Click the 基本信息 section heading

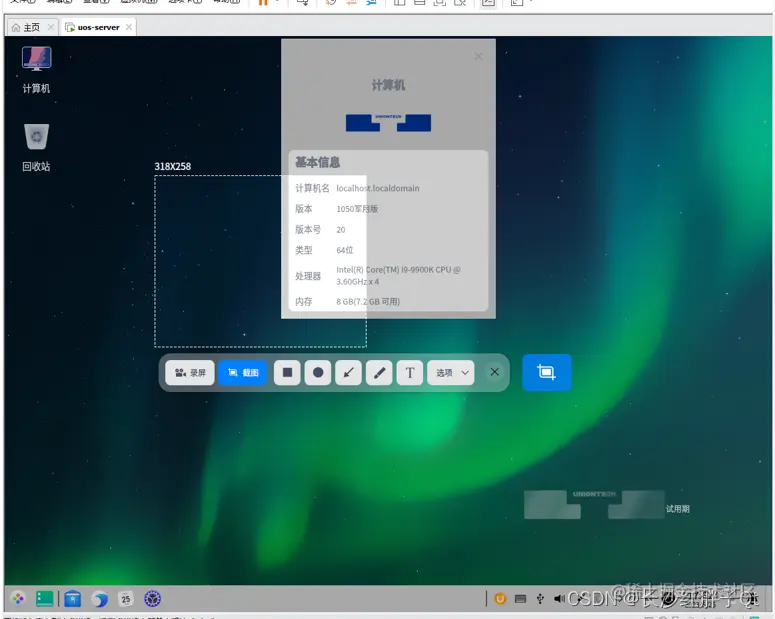(317, 162)
